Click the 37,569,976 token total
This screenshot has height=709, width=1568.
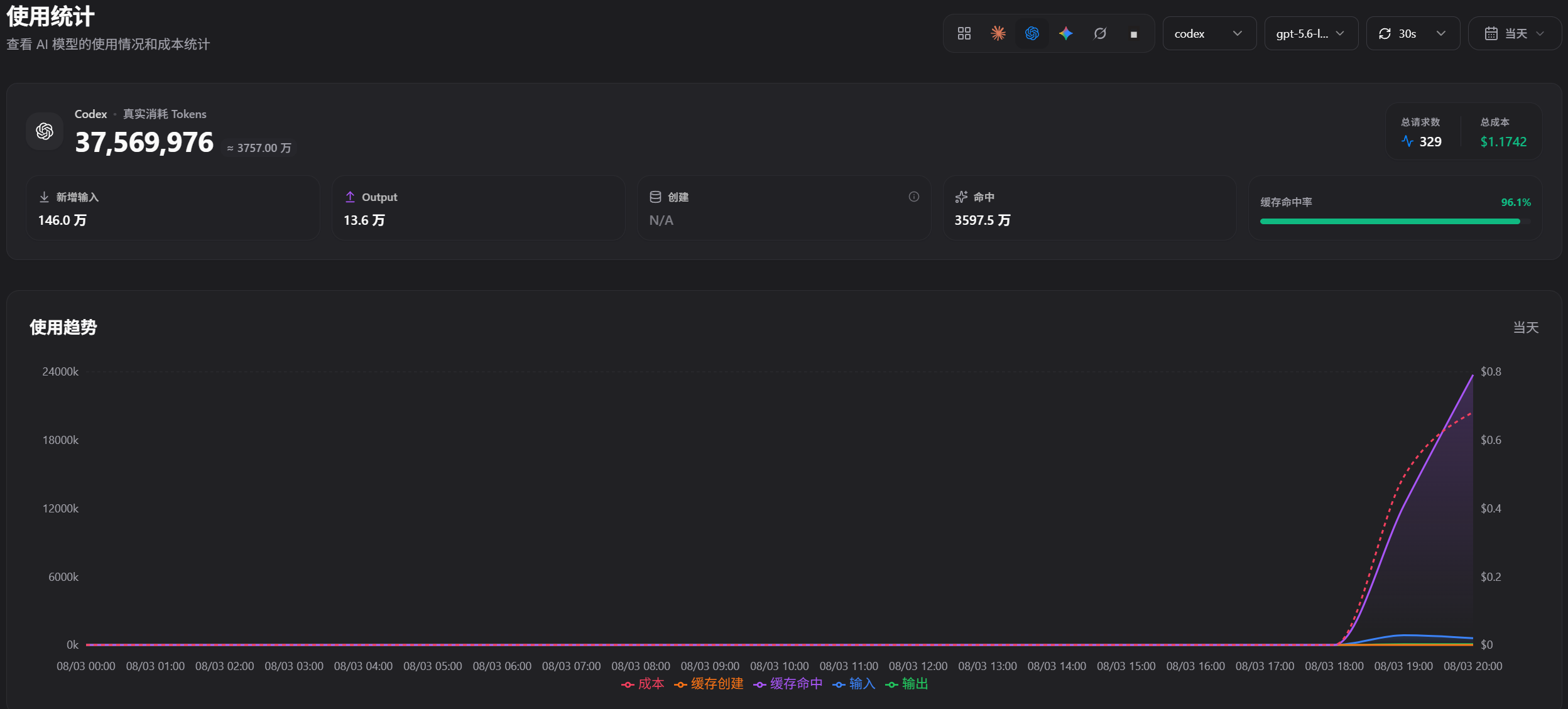[x=144, y=143]
